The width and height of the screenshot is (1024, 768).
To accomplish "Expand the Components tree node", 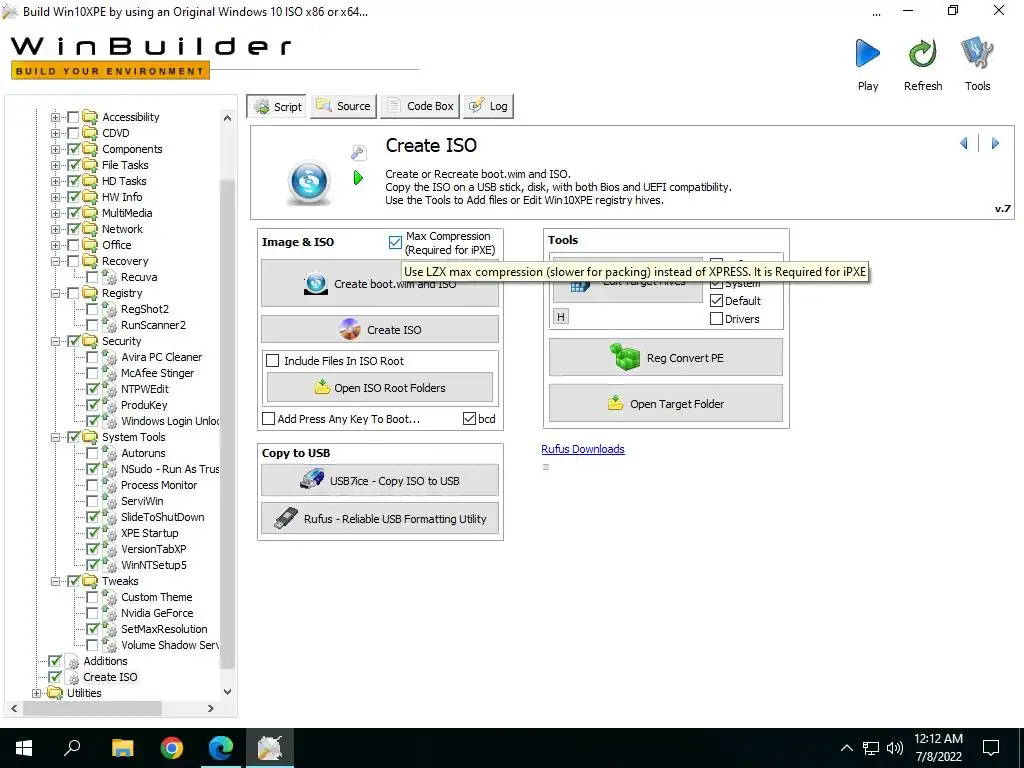I will [56, 149].
